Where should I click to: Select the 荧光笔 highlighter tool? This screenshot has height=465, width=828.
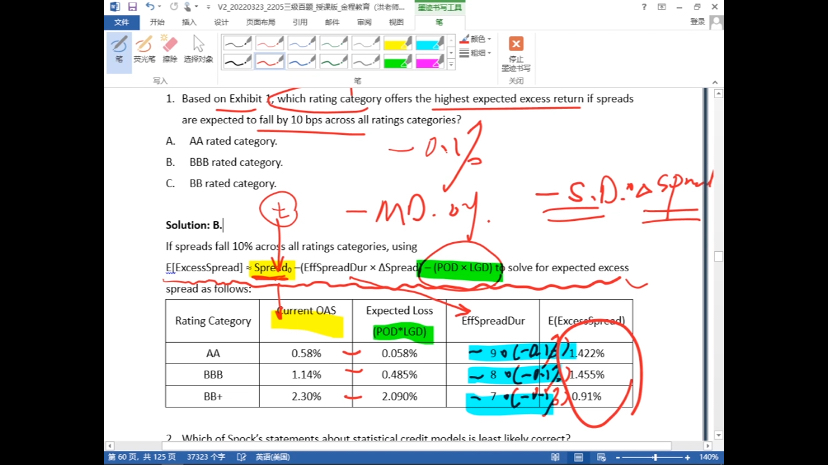(x=144, y=48)
